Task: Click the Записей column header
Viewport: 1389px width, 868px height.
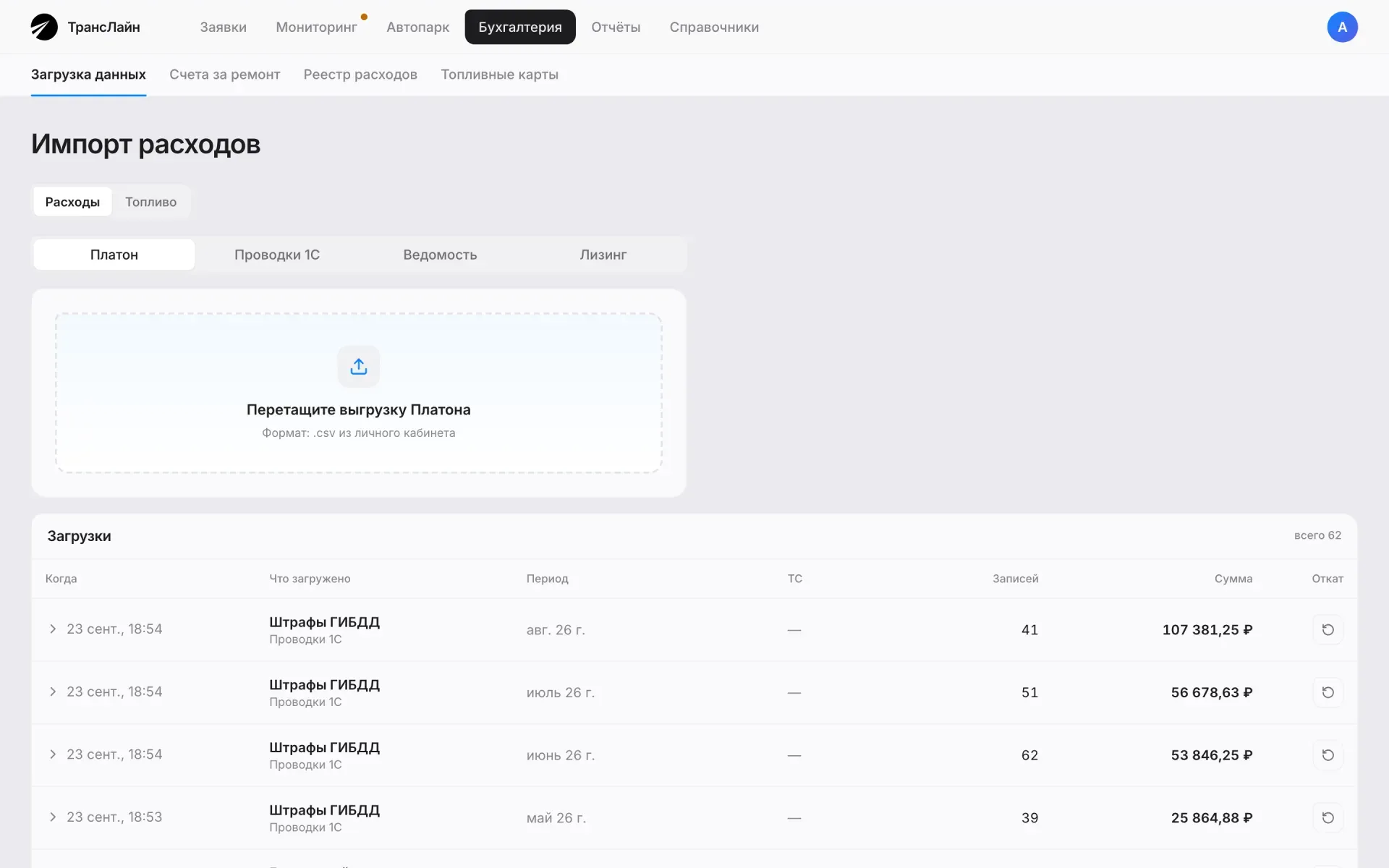Action: pyautogui.click(x=1015, y=579)
